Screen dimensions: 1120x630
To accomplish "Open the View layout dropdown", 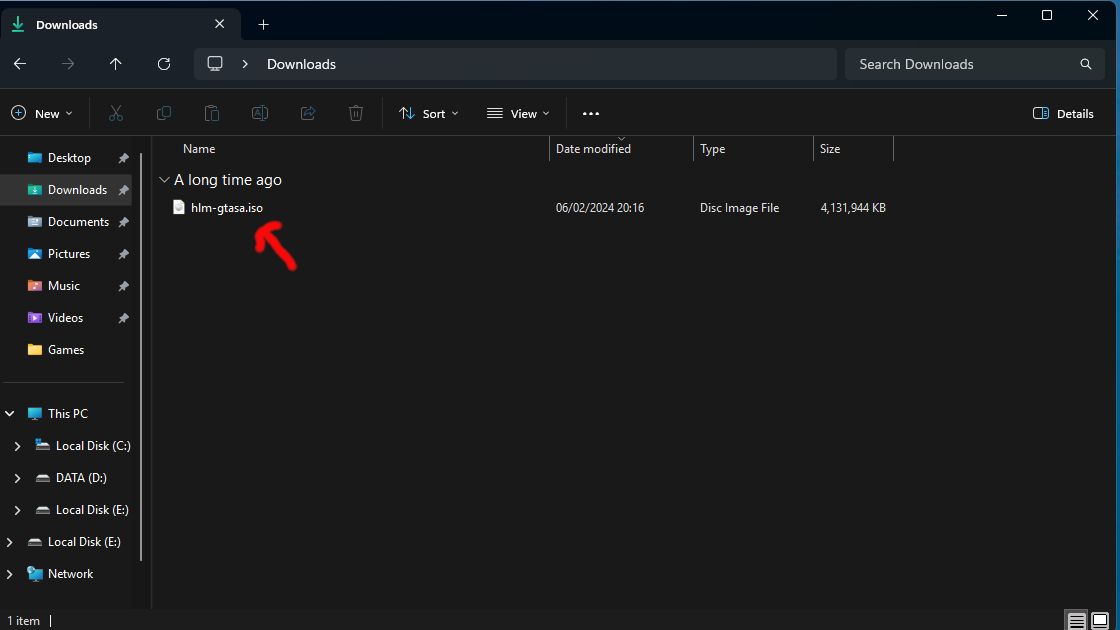I will coord(518,114).
